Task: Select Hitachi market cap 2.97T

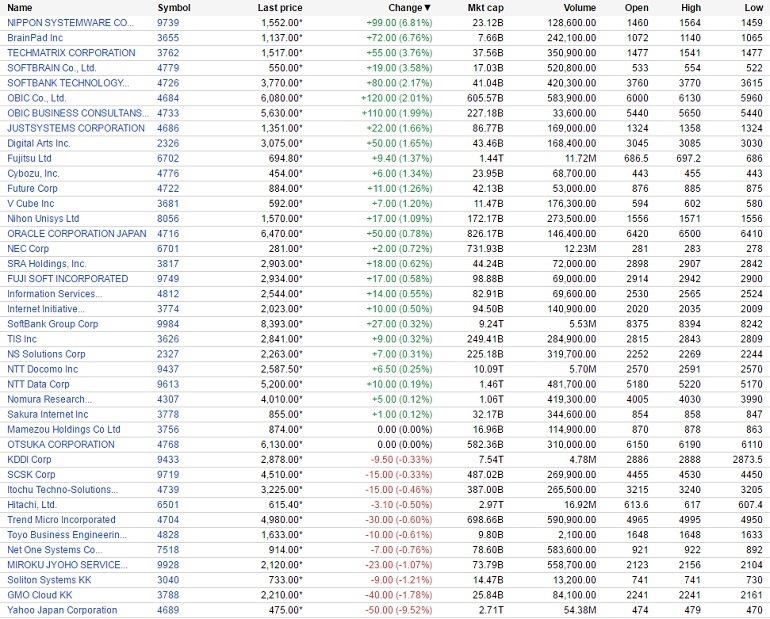Action: pyautogui.click(x=491, y=505)
